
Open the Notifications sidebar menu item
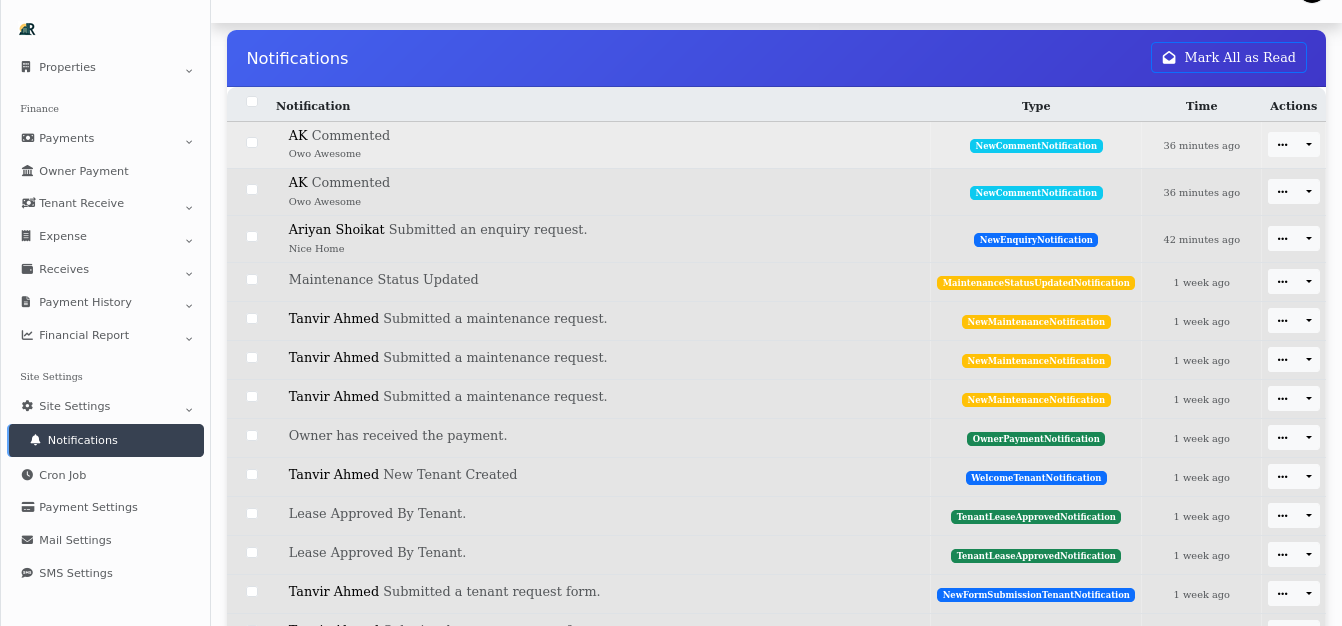(82, 440)
